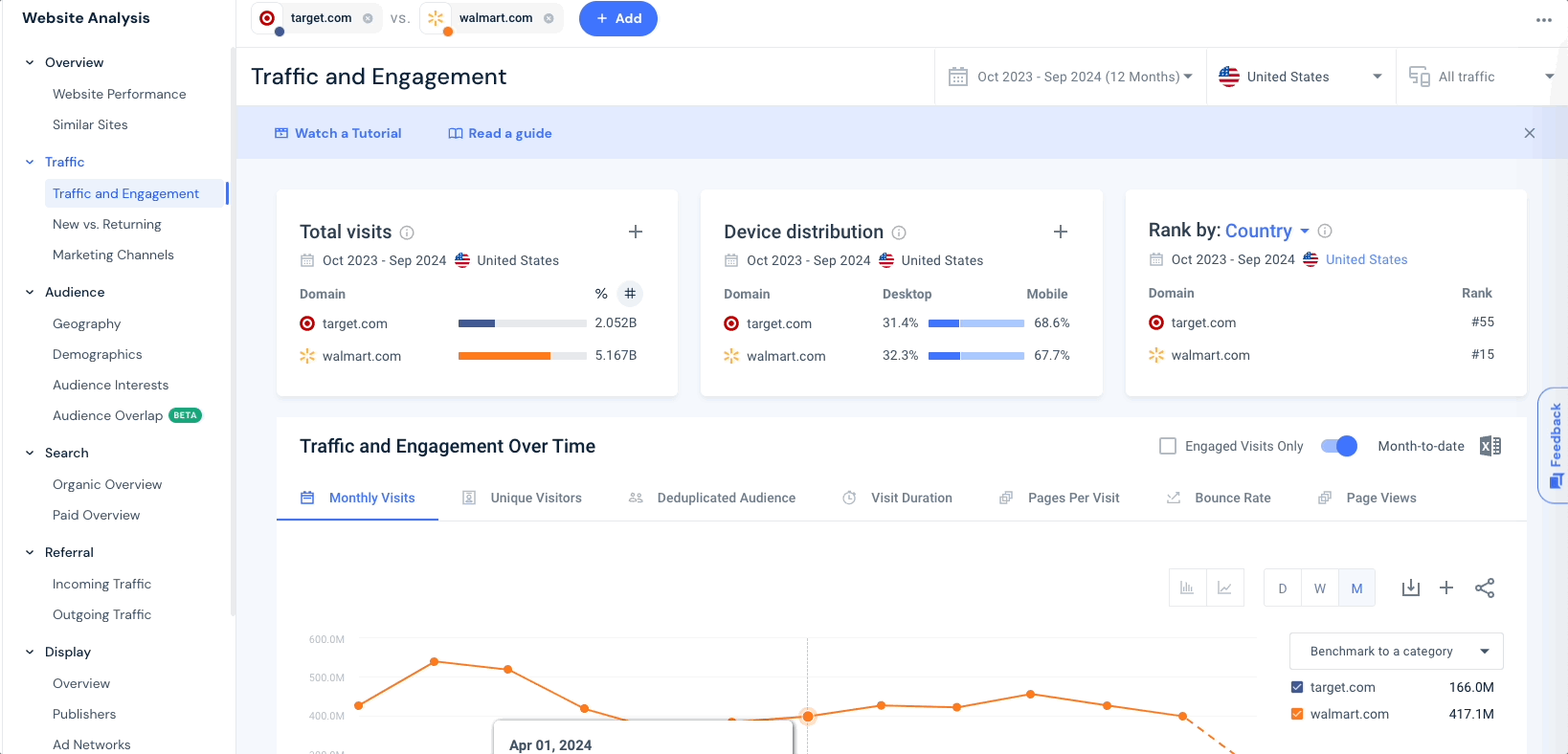Open Rank by Country dropdown

1267,231
